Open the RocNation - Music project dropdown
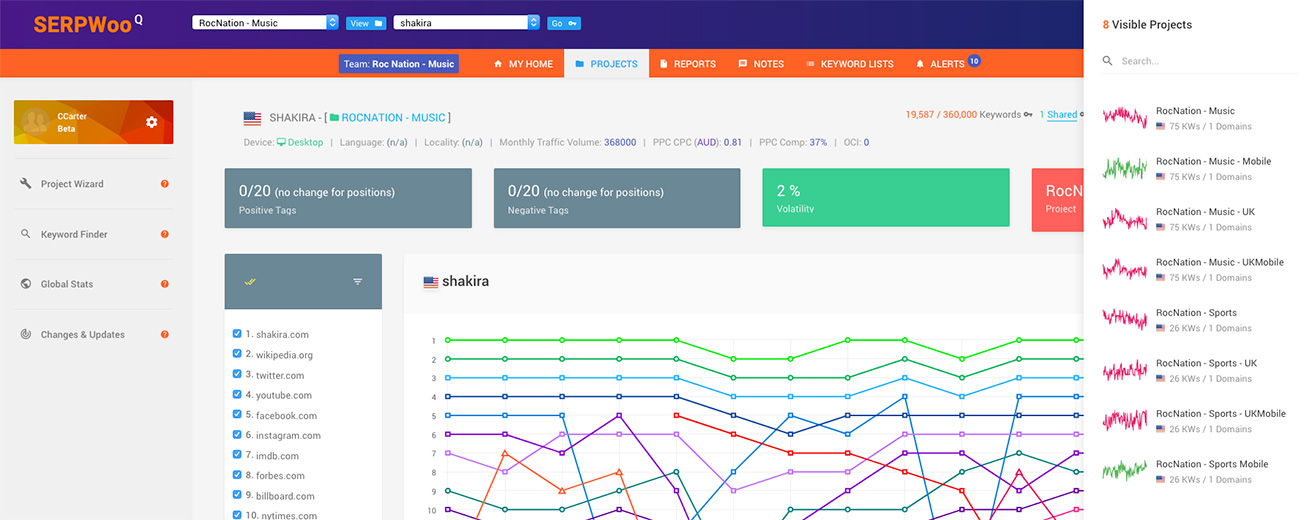This screenshot has width=1312, height=520. (265, 22)
